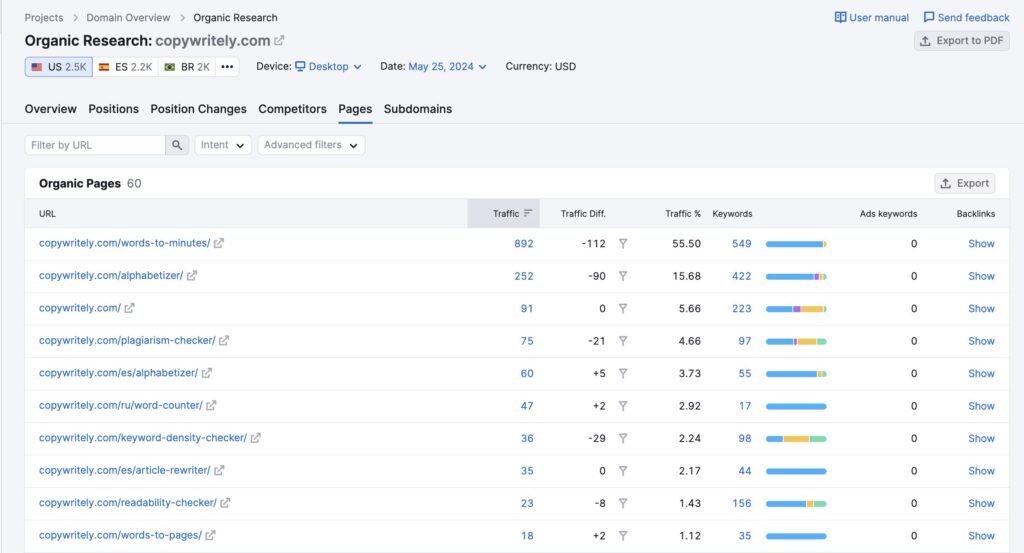1024x553 pixels.
Task: Open external link icon beside copywritely.com title
Action: (x=279, y=41)
